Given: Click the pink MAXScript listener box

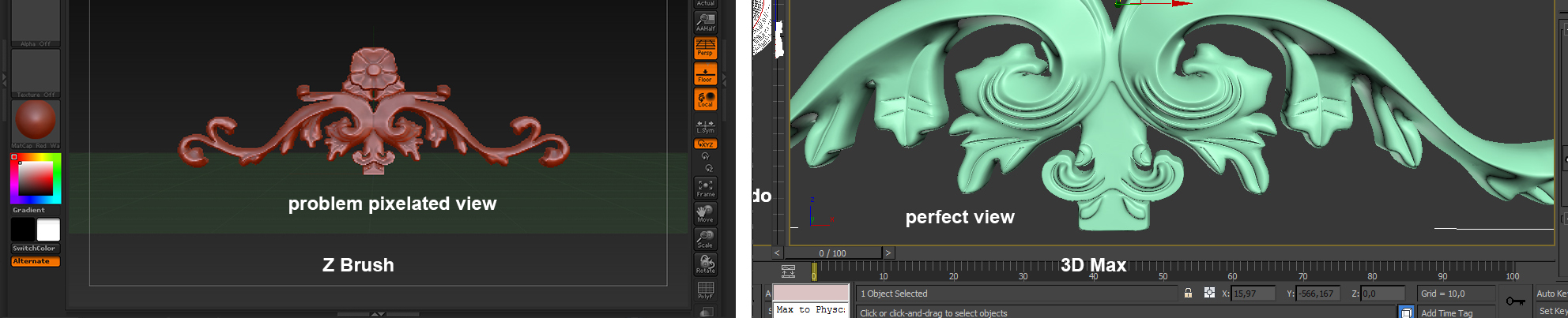Looking at the screenshot, I should (811, 293).
